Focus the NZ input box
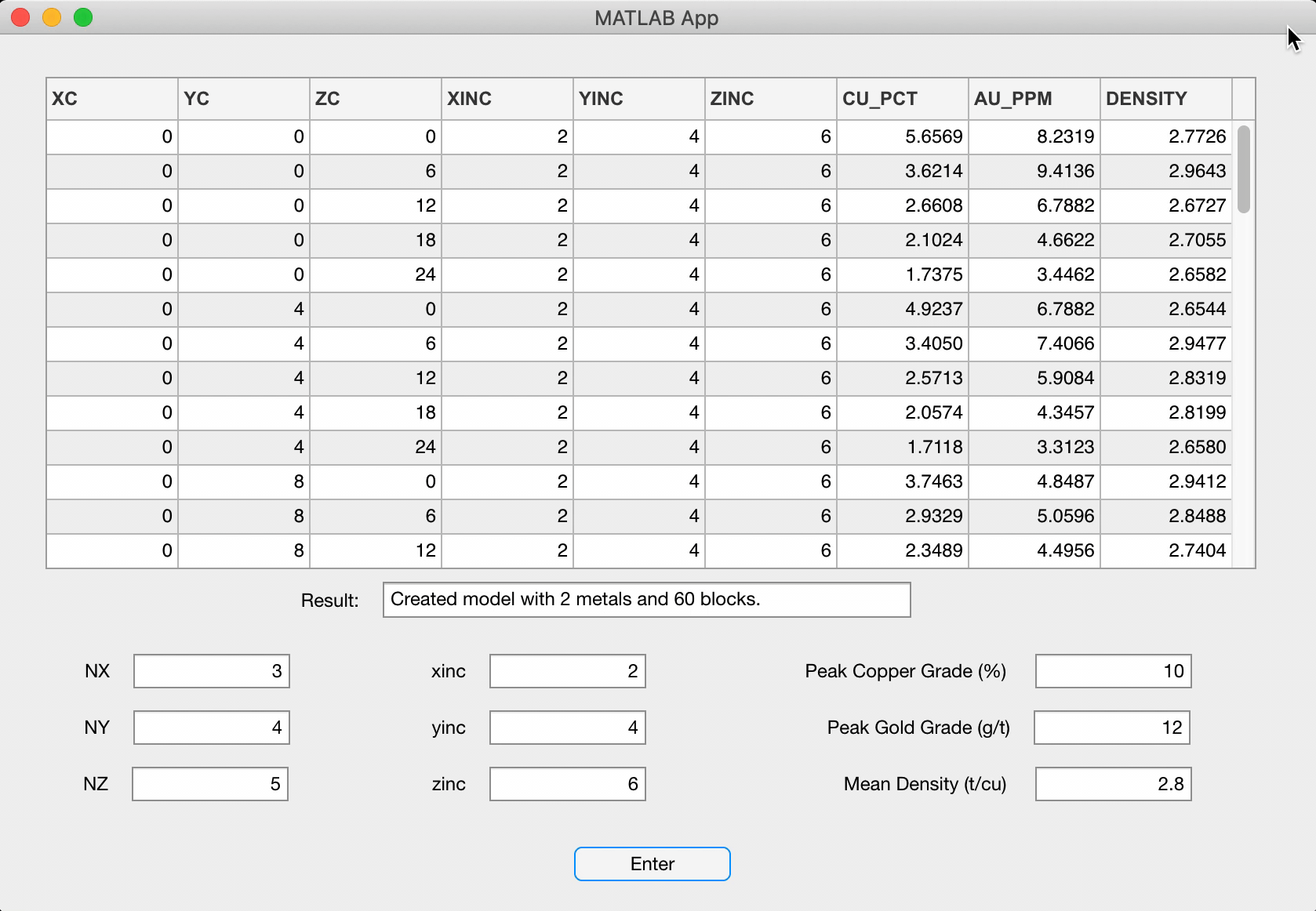This screenshot has width=1316, height=911. click(210, 784)
